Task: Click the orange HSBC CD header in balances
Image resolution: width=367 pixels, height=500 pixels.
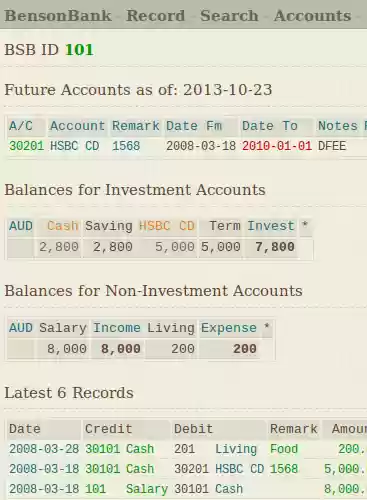Action: click(x=167, y=226)
